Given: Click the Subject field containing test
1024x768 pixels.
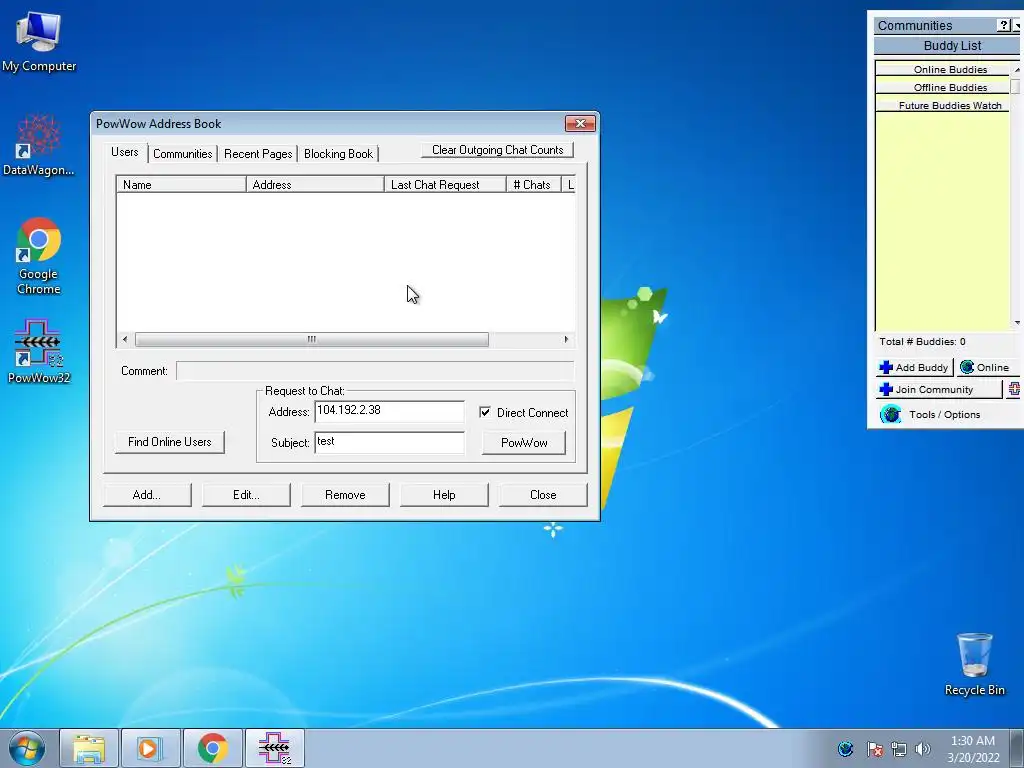Looking at the screenshot, I should pyautogui.click(x=389, y=442).
